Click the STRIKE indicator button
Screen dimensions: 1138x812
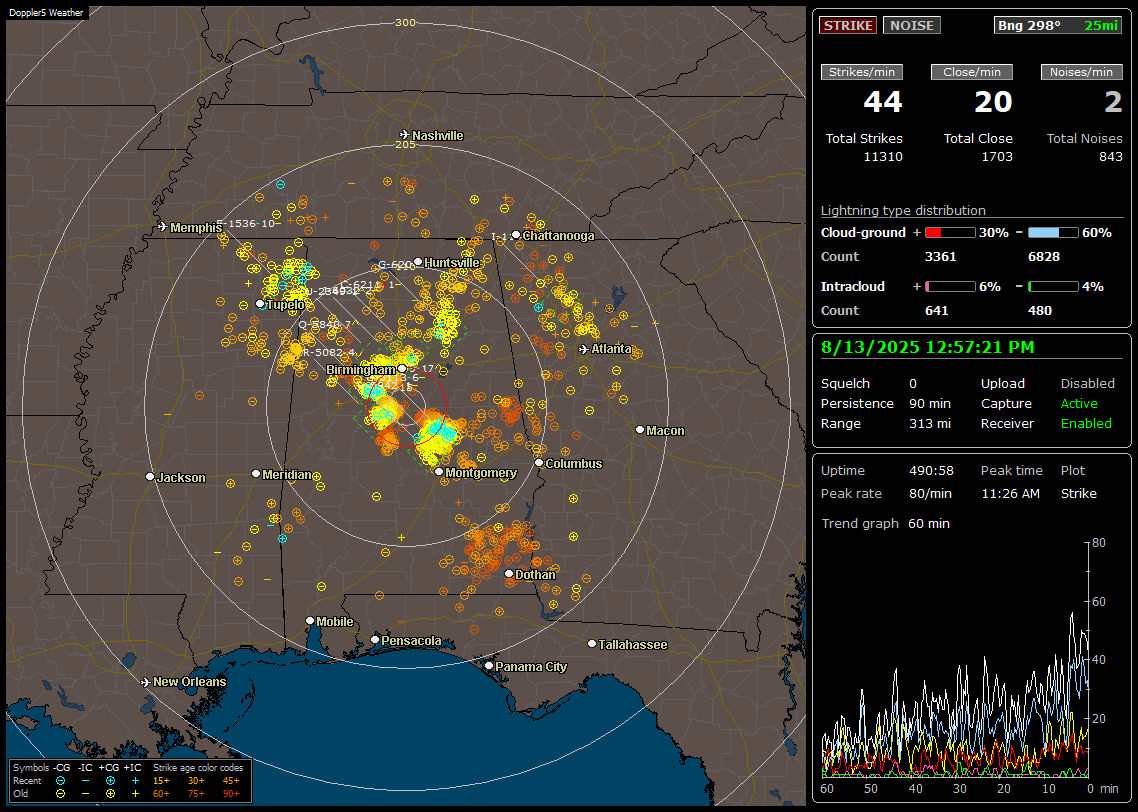[848, 25]
